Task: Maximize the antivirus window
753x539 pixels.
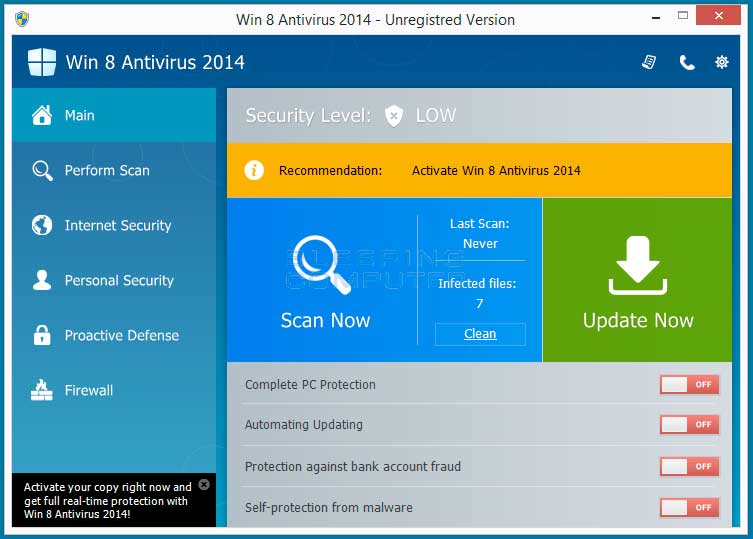Action: pyautogui.click(x=682, y=16)
